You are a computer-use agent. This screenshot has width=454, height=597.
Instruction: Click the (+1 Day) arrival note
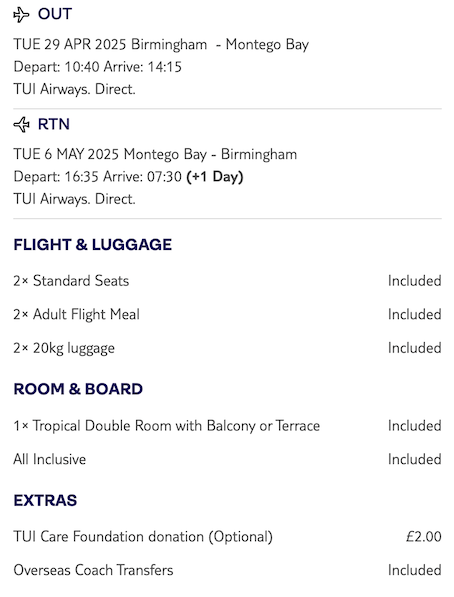214,177
